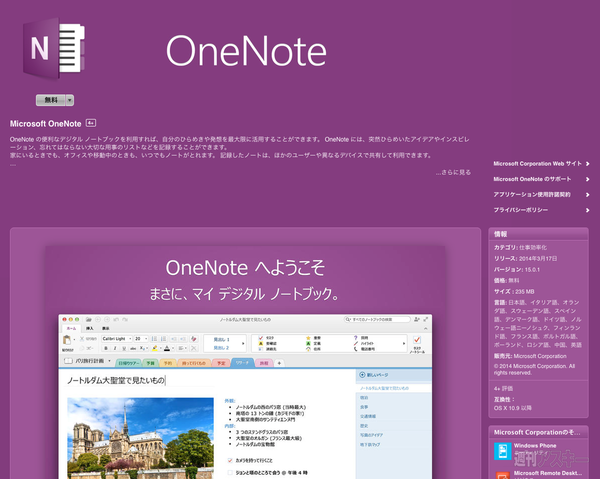The width and height of the screenshot is (600, 479).
Task: Click the back navigation circle icon
Action: (98, 319)
